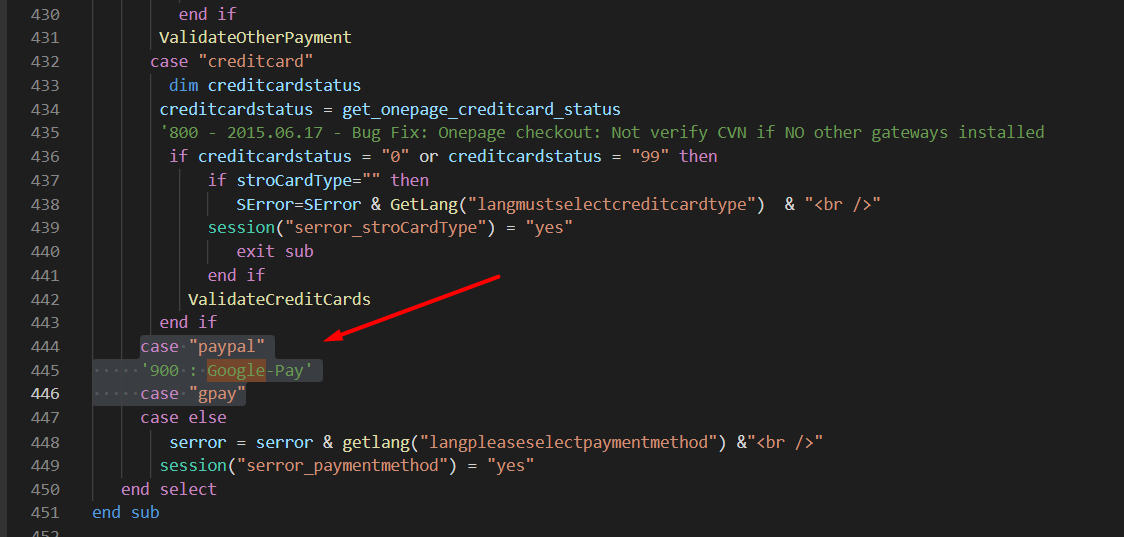Click line number 432 in the gutter

[44, 62]
